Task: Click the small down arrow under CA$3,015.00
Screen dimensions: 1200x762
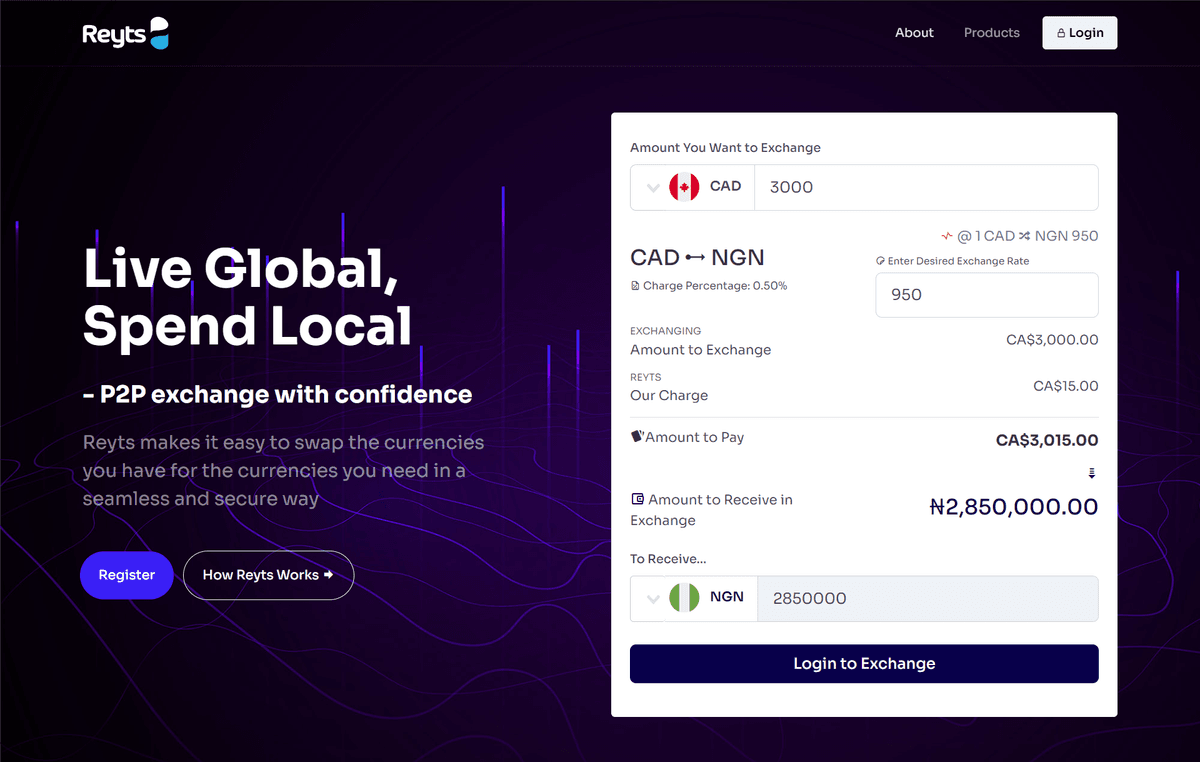Action: (1092, 473)
